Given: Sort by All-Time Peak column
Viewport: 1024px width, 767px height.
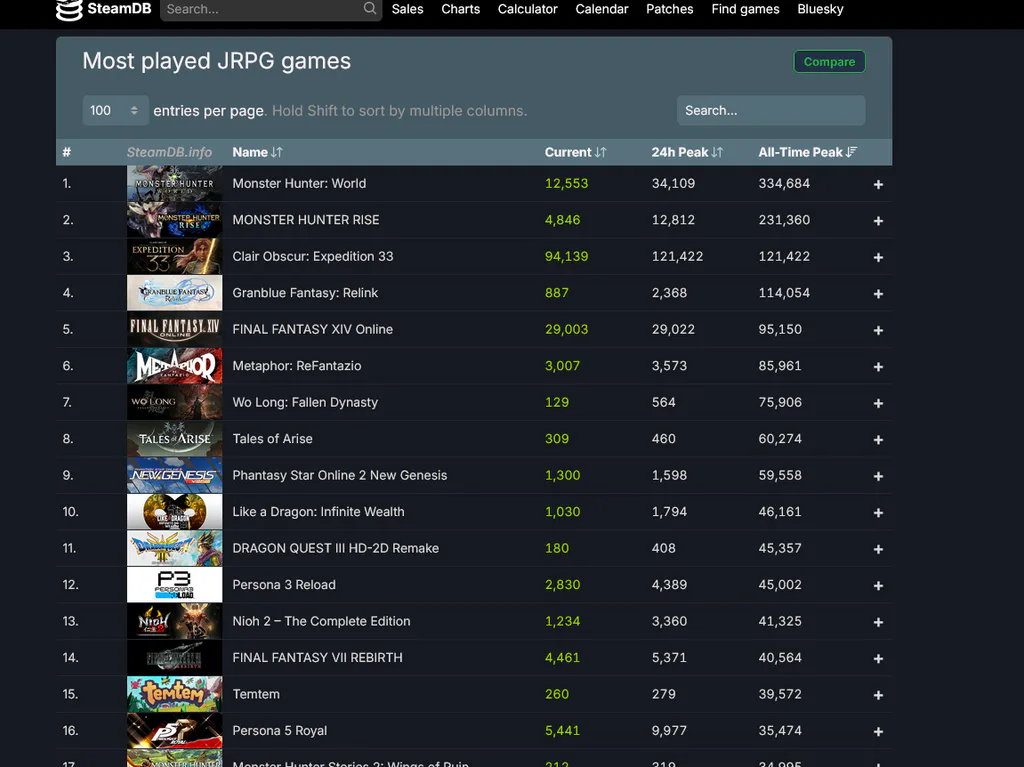Looking at the screenshot, I should point(807,152).
